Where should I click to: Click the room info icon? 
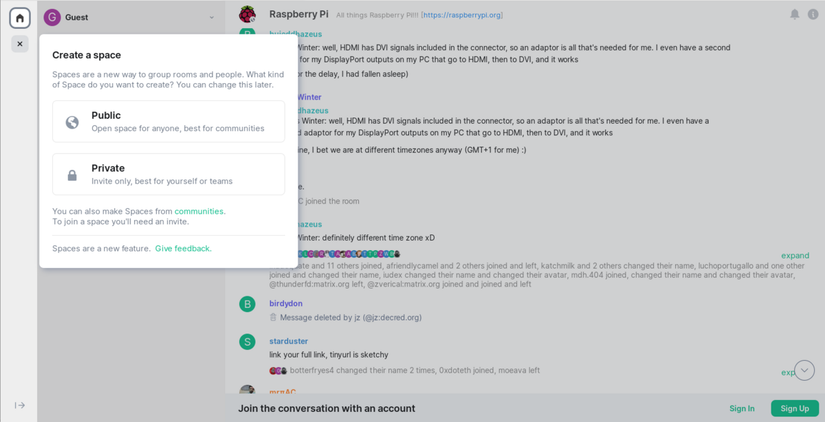pyautogui.click(x=813, y=14)
